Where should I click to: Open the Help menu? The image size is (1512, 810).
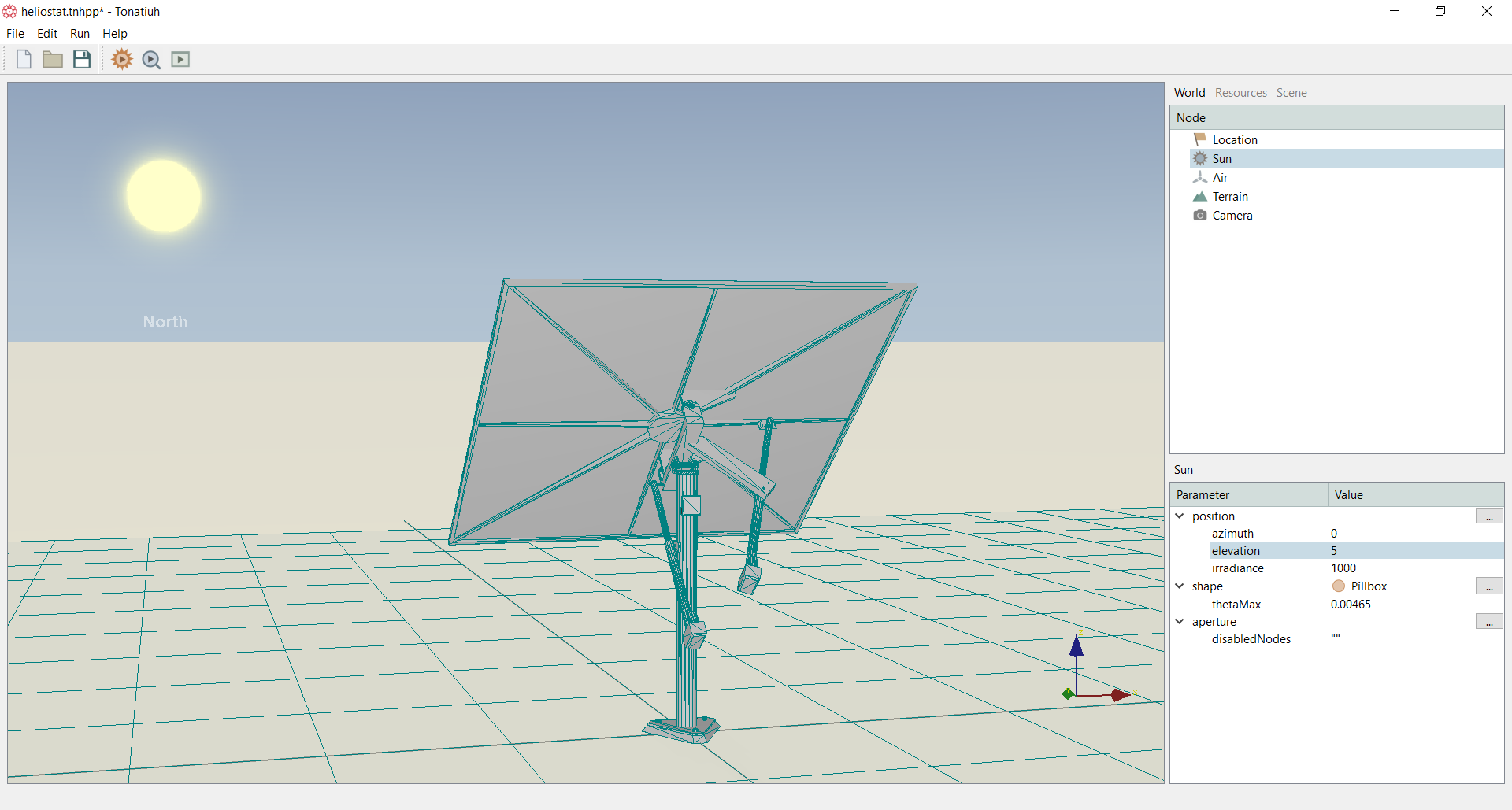tap(115, 33)
